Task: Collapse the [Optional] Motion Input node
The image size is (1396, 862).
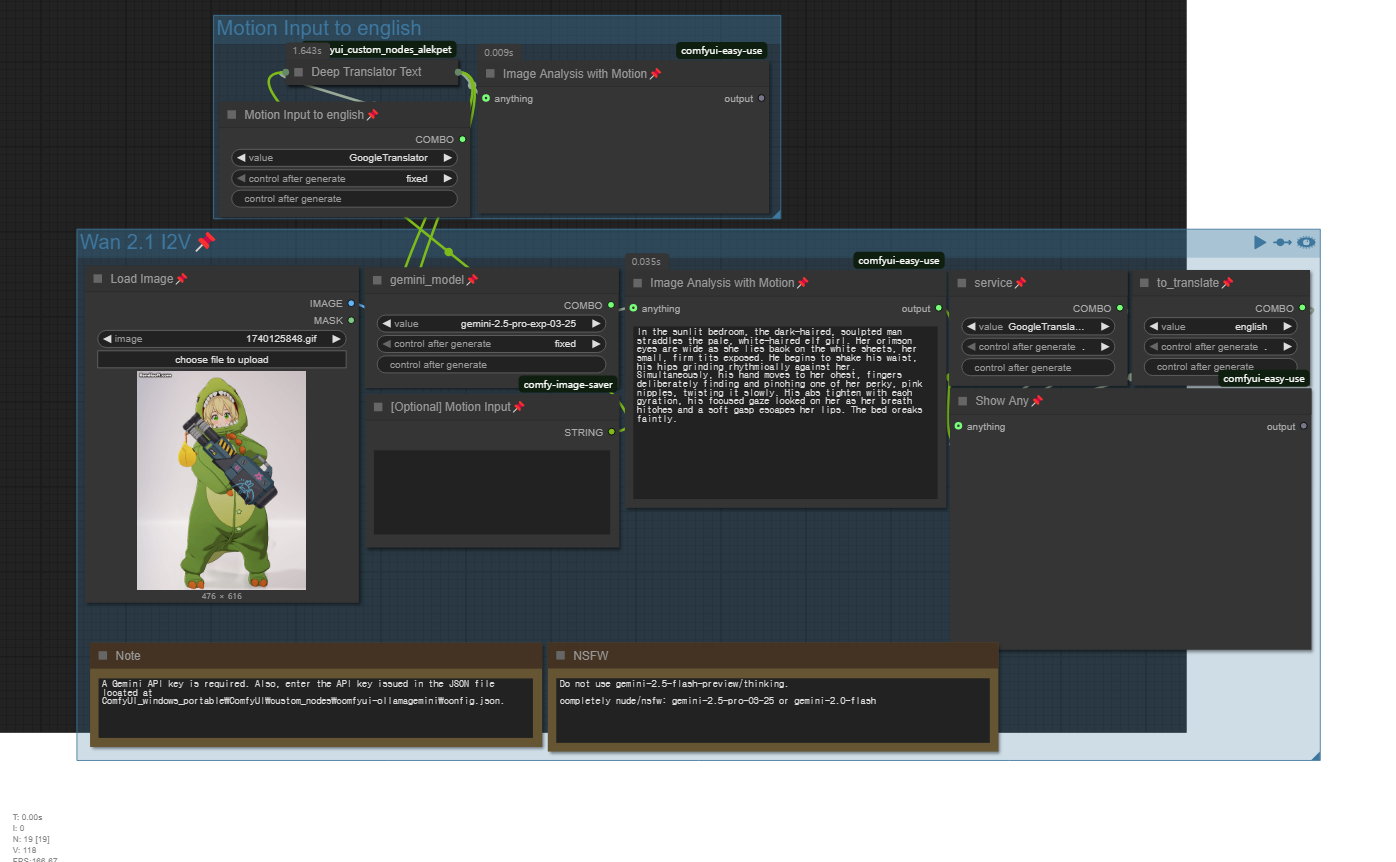Action: pyautogui.click(x=378, y=407)
